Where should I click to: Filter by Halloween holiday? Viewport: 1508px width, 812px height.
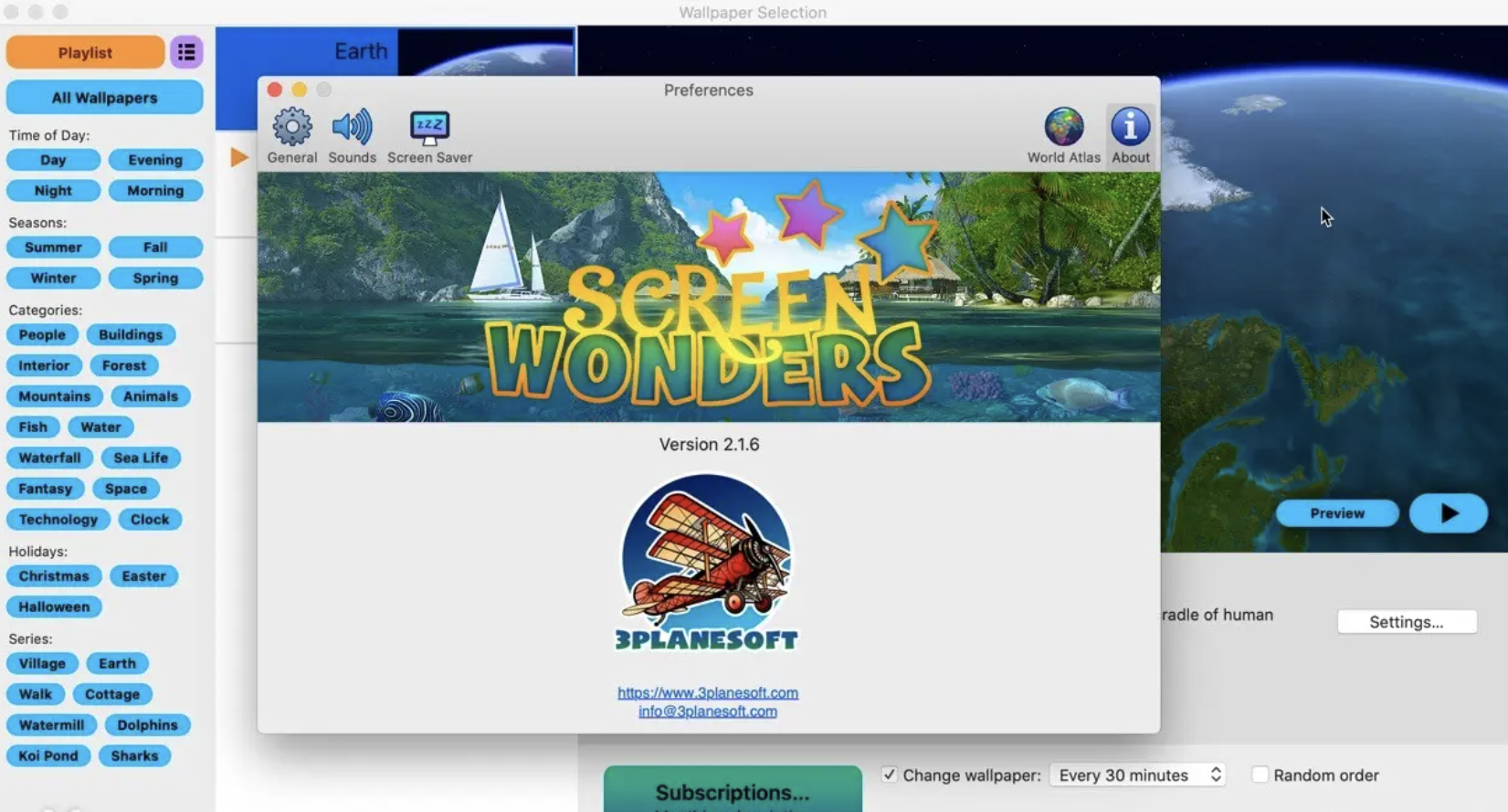coord(54,607)
